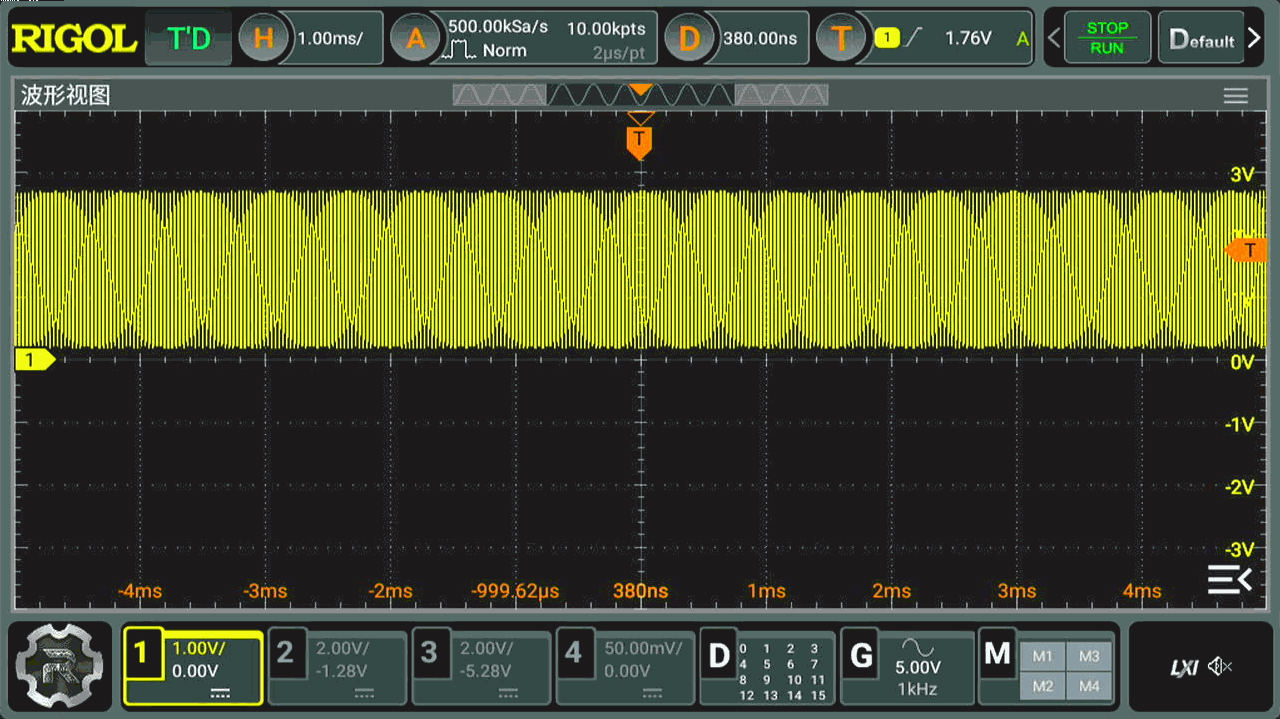Enable channel 3 tab
The image size is (1280, 719).
coord(482,667)
